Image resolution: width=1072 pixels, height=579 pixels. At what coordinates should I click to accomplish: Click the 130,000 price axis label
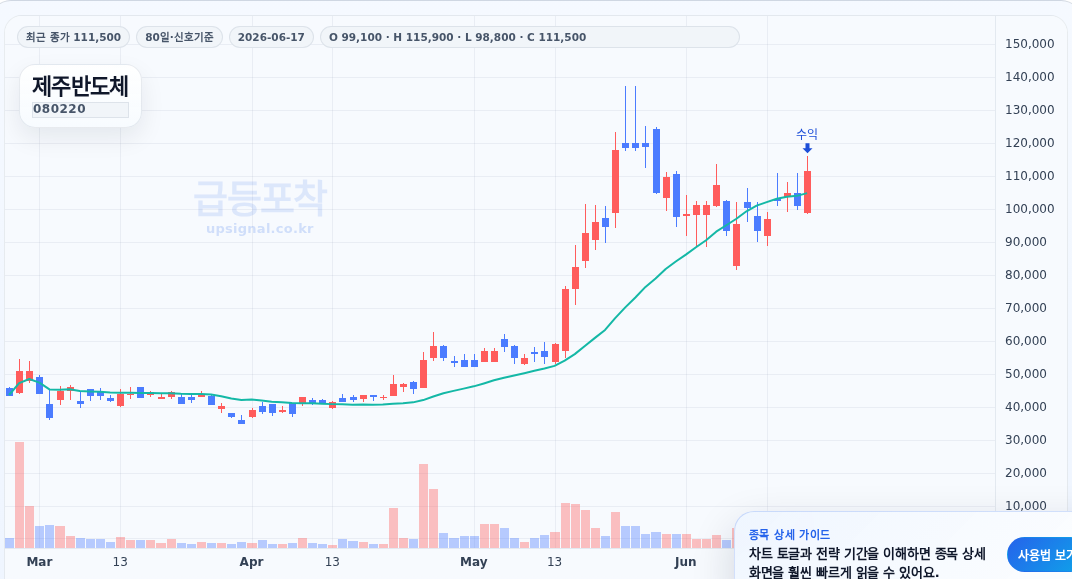1030,109
